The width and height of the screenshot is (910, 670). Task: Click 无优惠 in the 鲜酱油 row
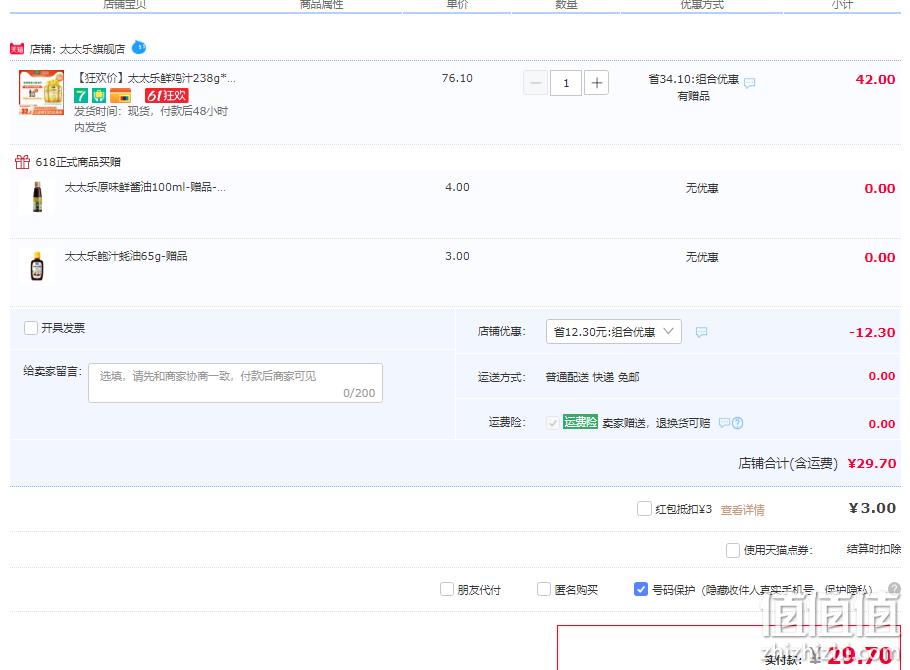coord(702,188)
